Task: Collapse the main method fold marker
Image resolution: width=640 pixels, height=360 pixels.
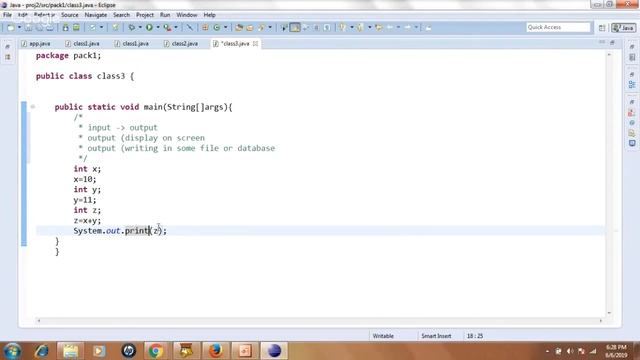Action: click(x=33, y=107)
